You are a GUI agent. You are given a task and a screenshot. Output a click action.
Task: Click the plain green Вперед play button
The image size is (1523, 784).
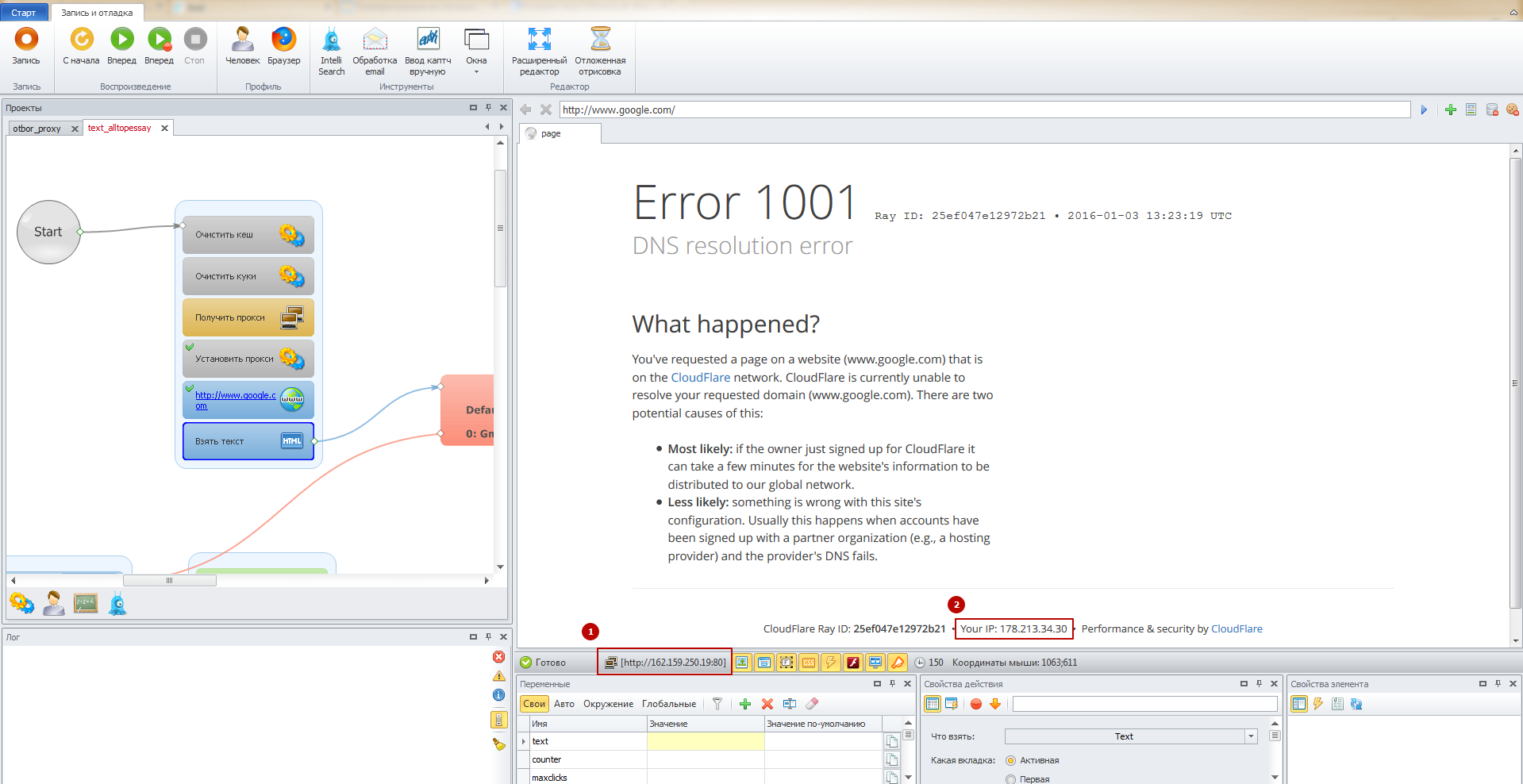121,46
